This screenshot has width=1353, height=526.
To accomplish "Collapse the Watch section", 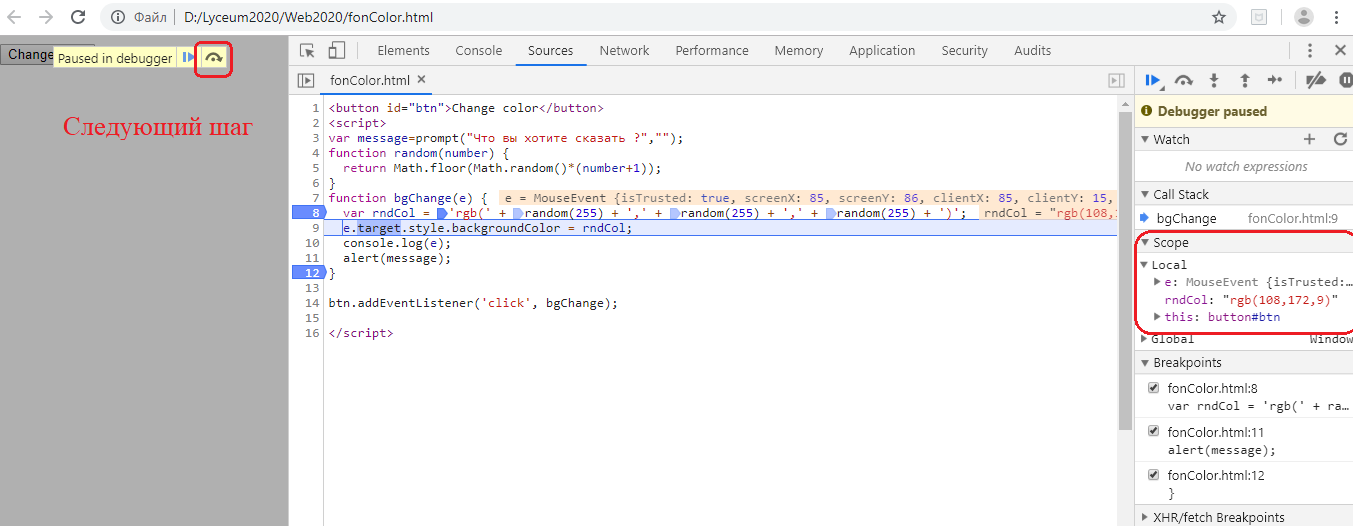I will [x=1146, y=140].
